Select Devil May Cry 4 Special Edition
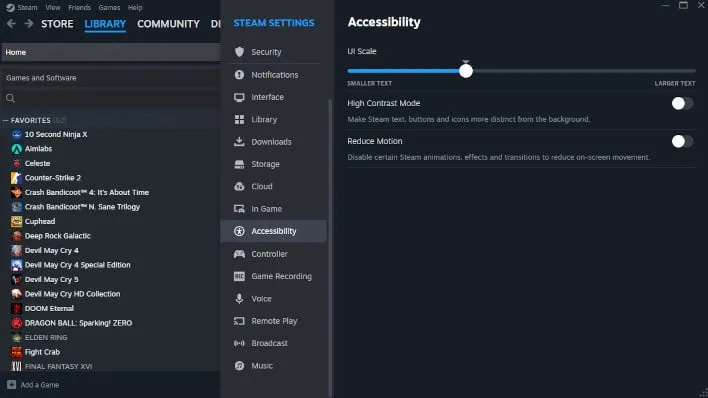Screen dimensions: 708x398 tap(78, 265)
